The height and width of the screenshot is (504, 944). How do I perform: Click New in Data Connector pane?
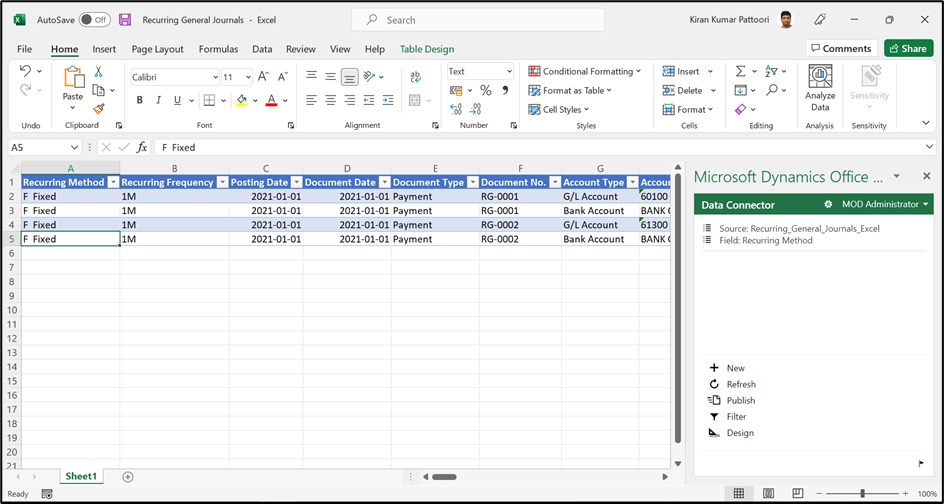pyautogui.click(x=727, y=368)
